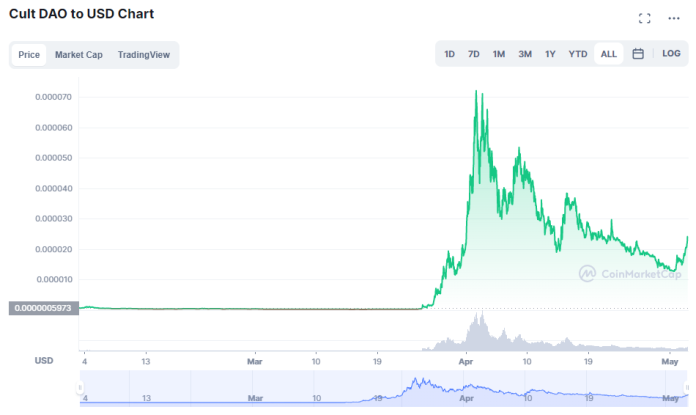Image resolution: width=696 pixels, height=415 pixels.
Task: Click the 0.0000005973 price label
Action: click(x=44, y=308)
